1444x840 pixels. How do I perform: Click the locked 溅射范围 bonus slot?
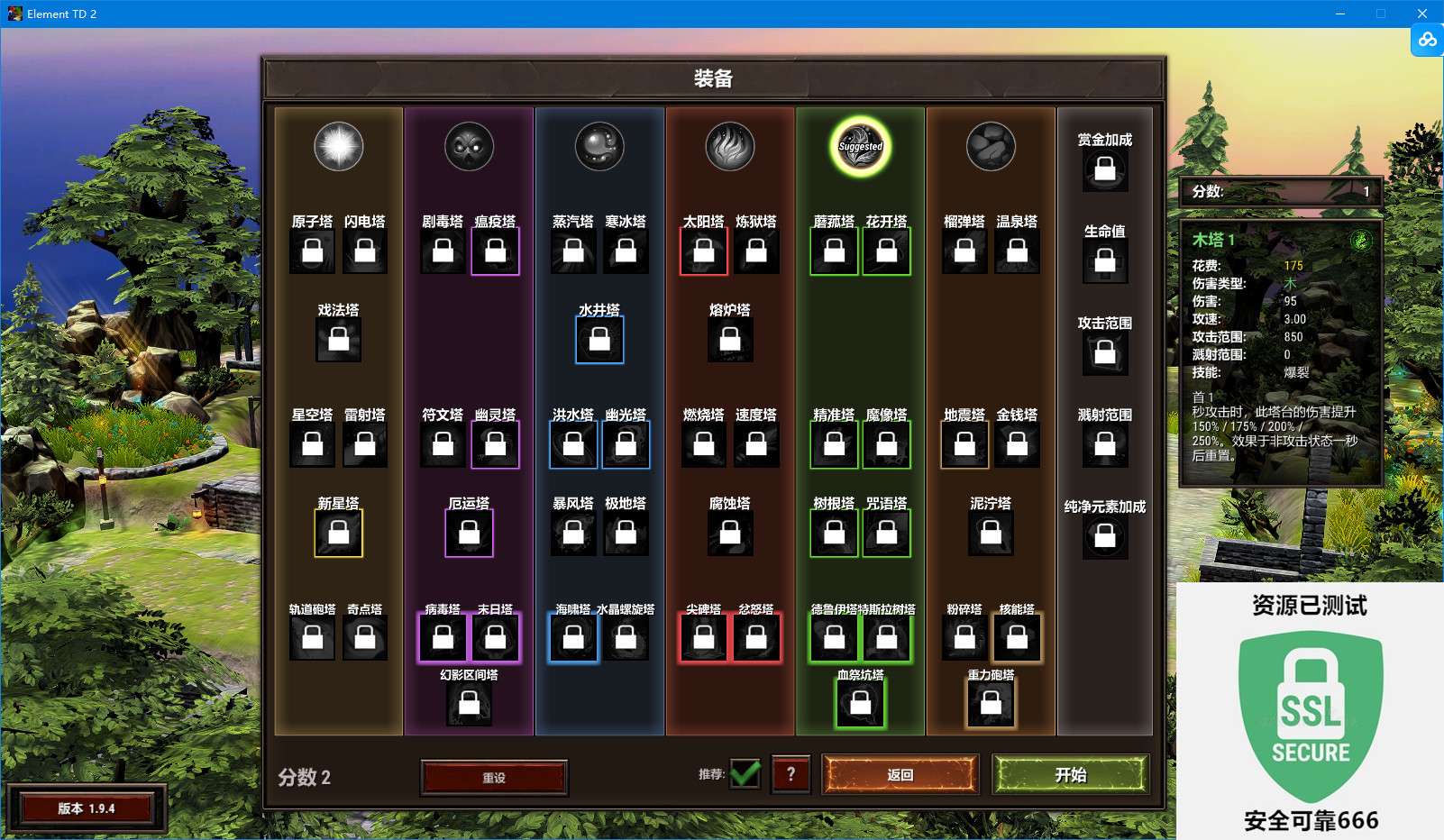pos(1105,445)
